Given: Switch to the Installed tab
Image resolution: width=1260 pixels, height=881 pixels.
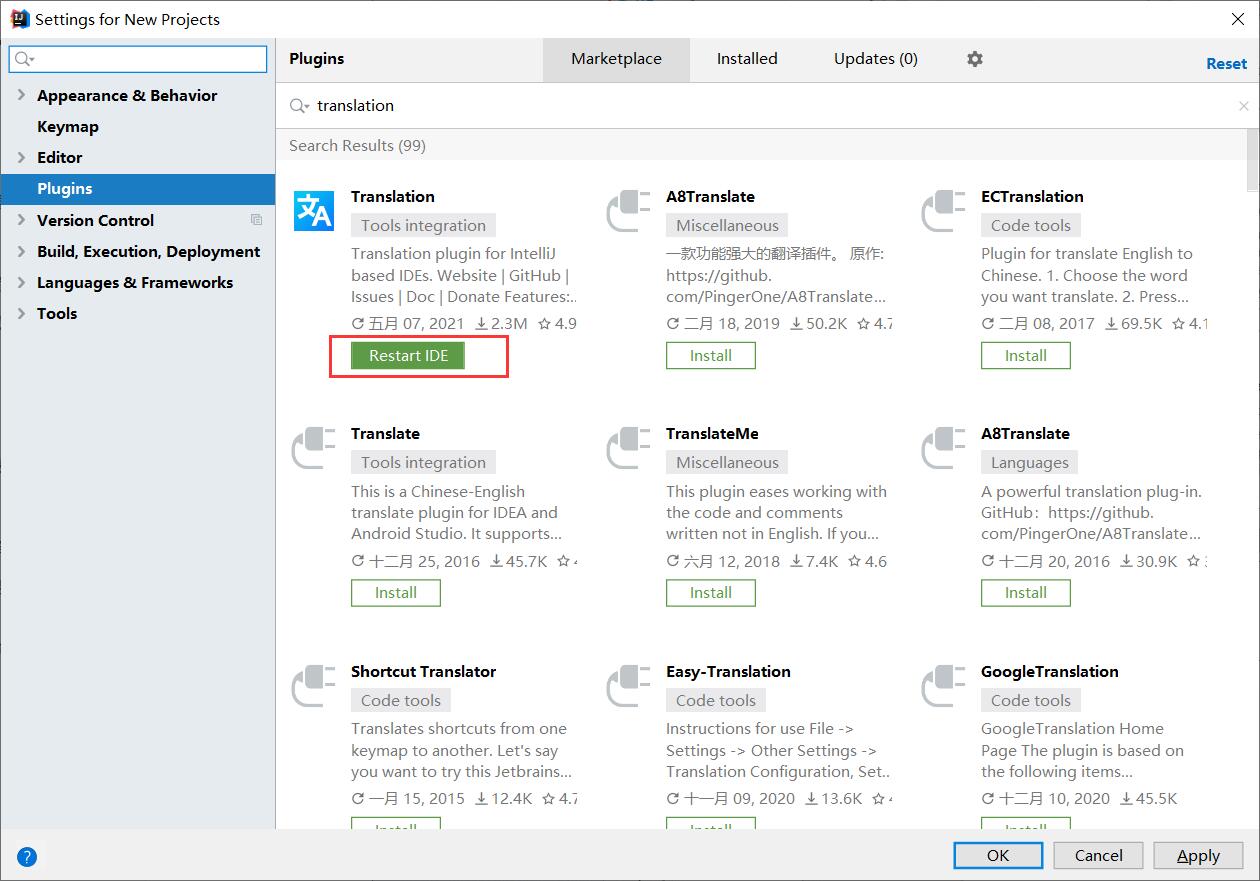Looking at the screenshot, I should pos(747,59).
